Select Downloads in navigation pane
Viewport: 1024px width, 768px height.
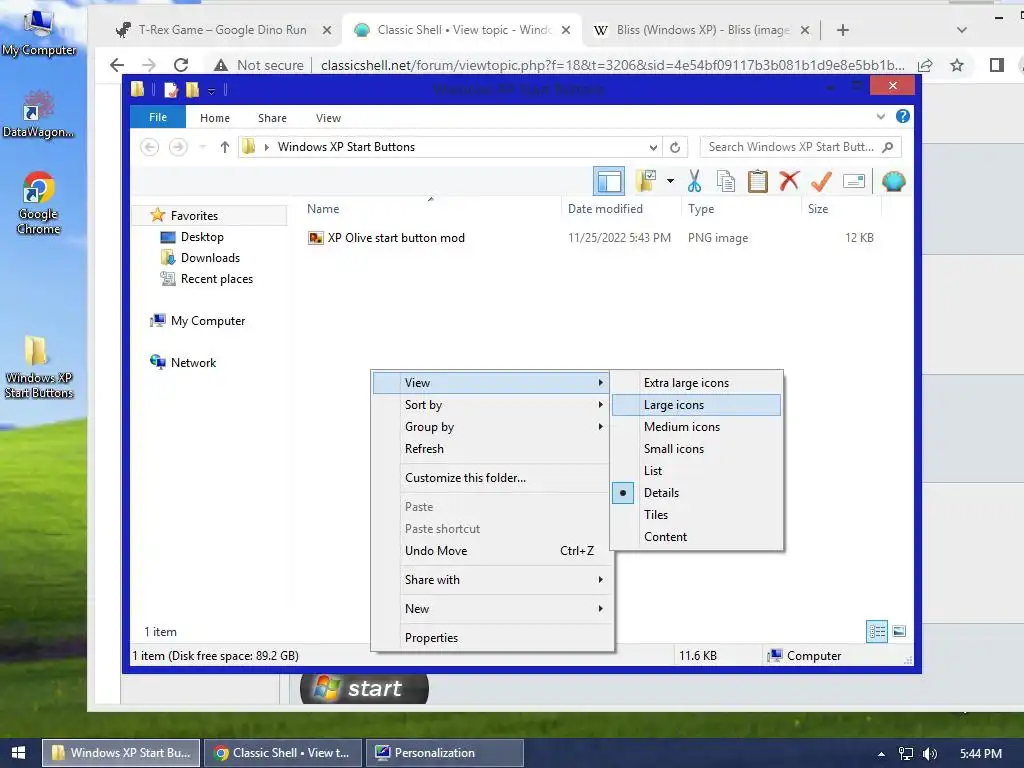click(210, 258)
